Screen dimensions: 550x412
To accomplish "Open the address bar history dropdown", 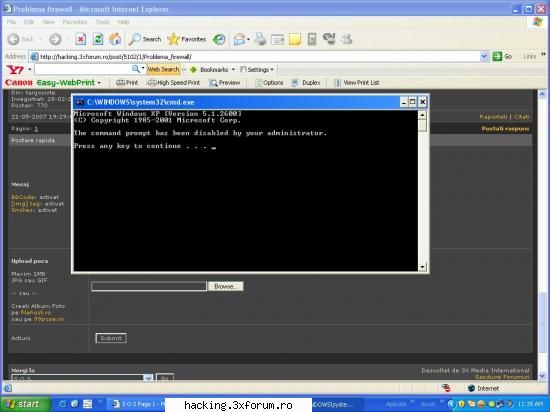I will (x=484, y=56).
